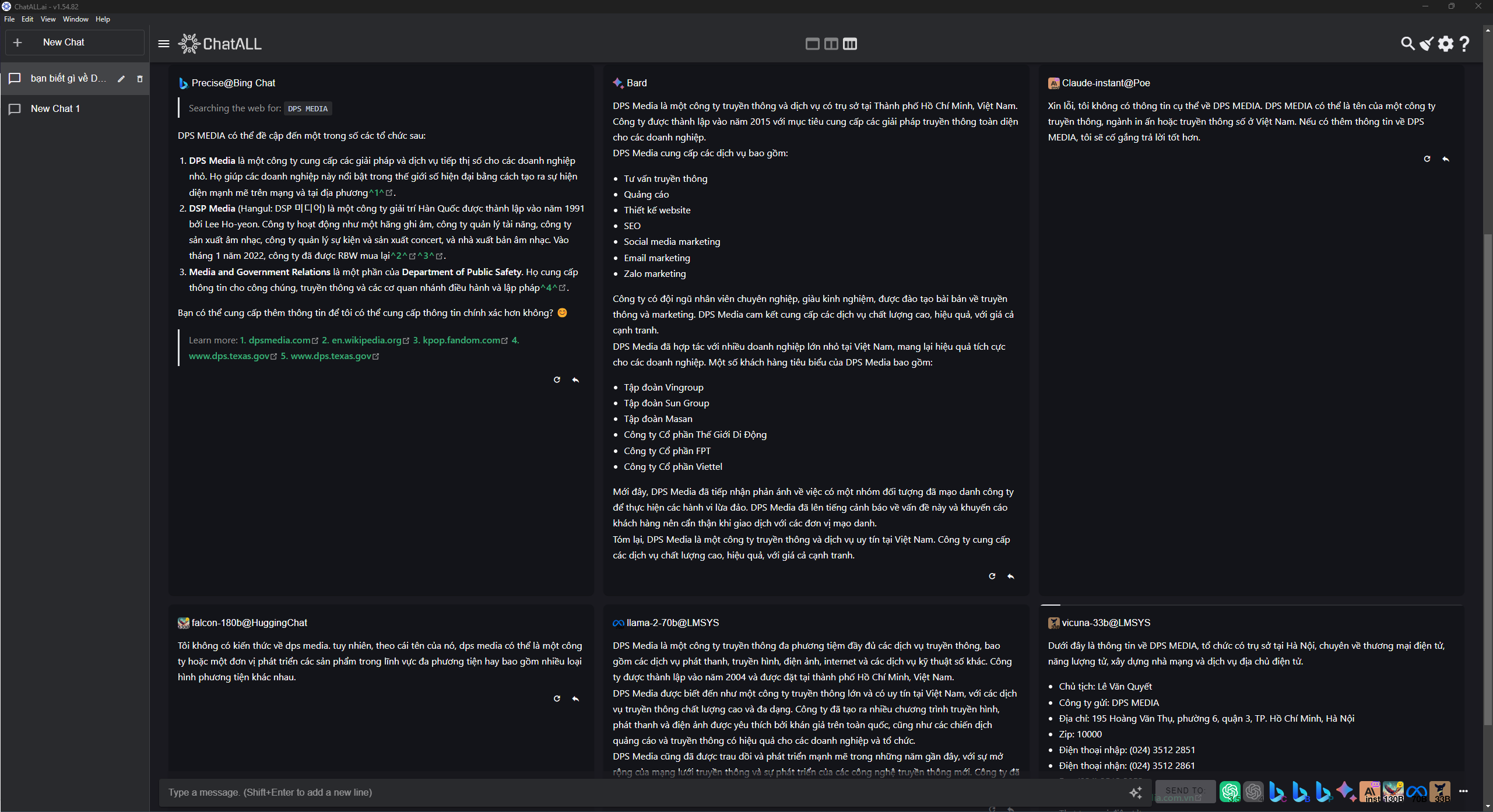Start a New Chat
Image resolution: width=1493 pixels, height=812 pixels.
point(75,43)
